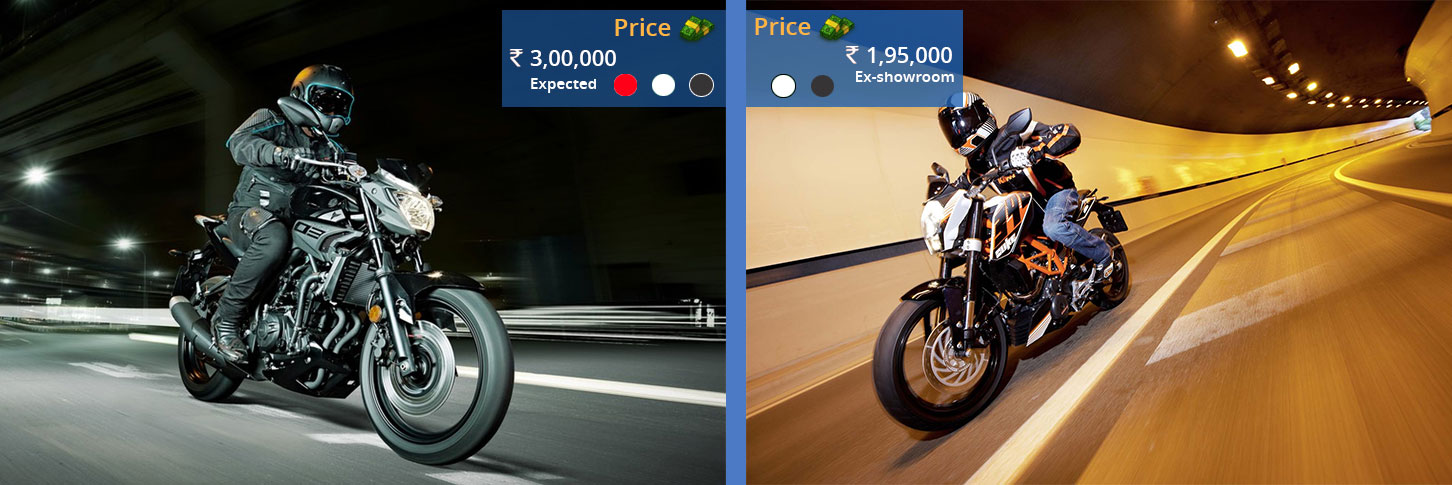The height and width of the screenshot is (485, 1452).
Task: Select the red color swatch under ₹ 3,00,000
Action: click(x=625, y=85)
